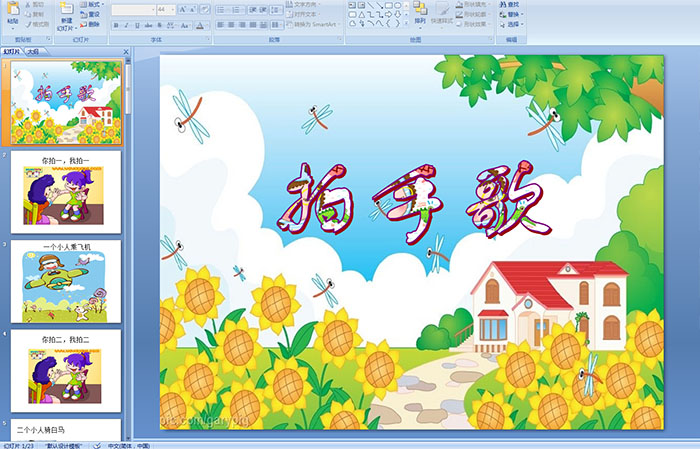This screenshot has height=449, width=700.
Task: Open the Character Spacing dropdown
Action: pyautogui.click(x=171, y=25)
